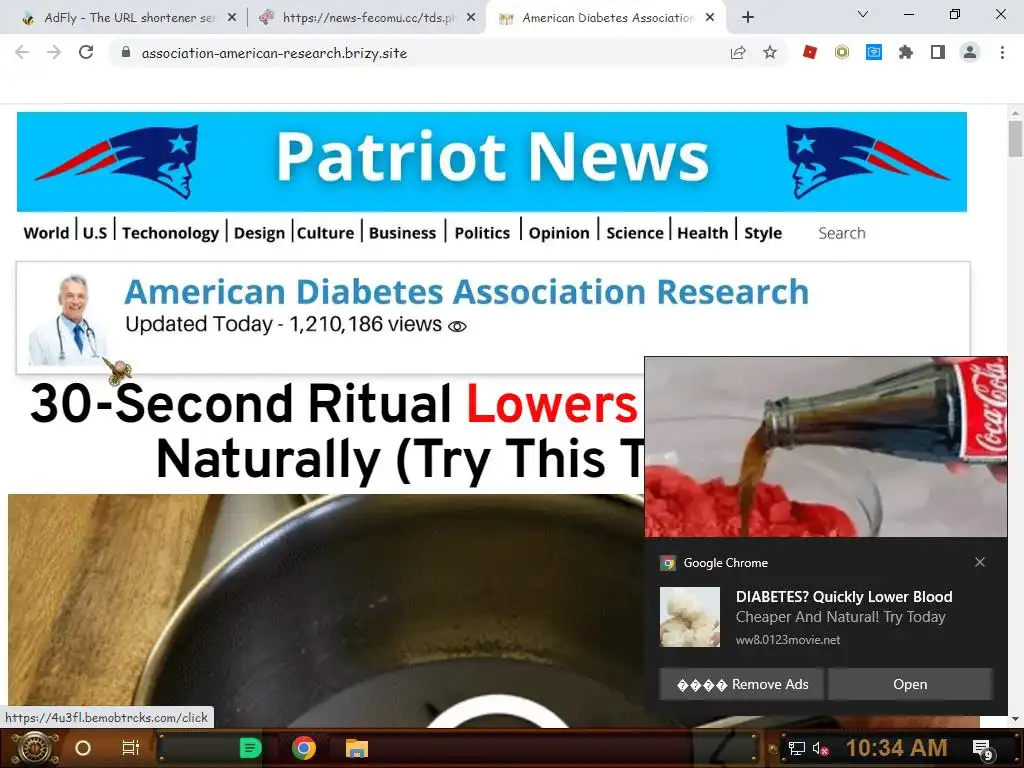This screenshot has width=1024, height=768.
Task: Expand the tab search chevron
Action: pos(863,14)
